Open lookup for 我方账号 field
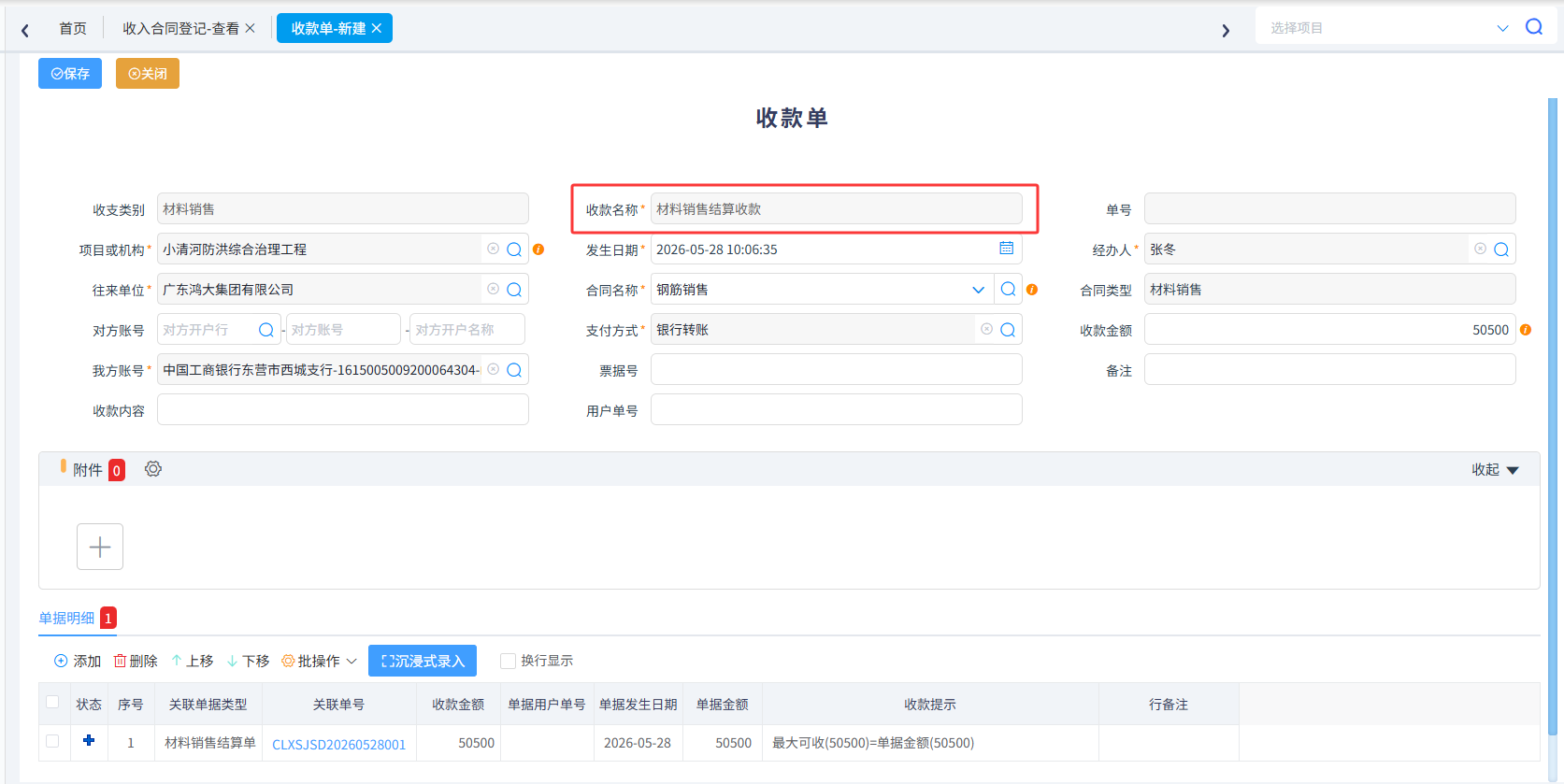The image size is (1564, 784). [514, 370]
